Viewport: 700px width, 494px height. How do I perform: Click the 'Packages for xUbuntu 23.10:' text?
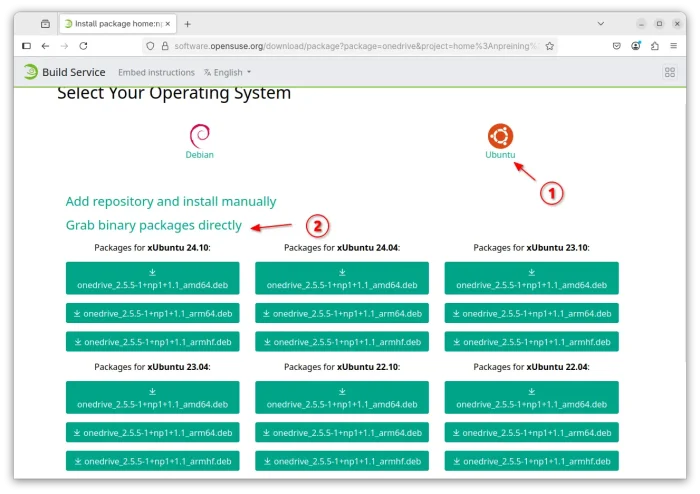click(531, 248)
